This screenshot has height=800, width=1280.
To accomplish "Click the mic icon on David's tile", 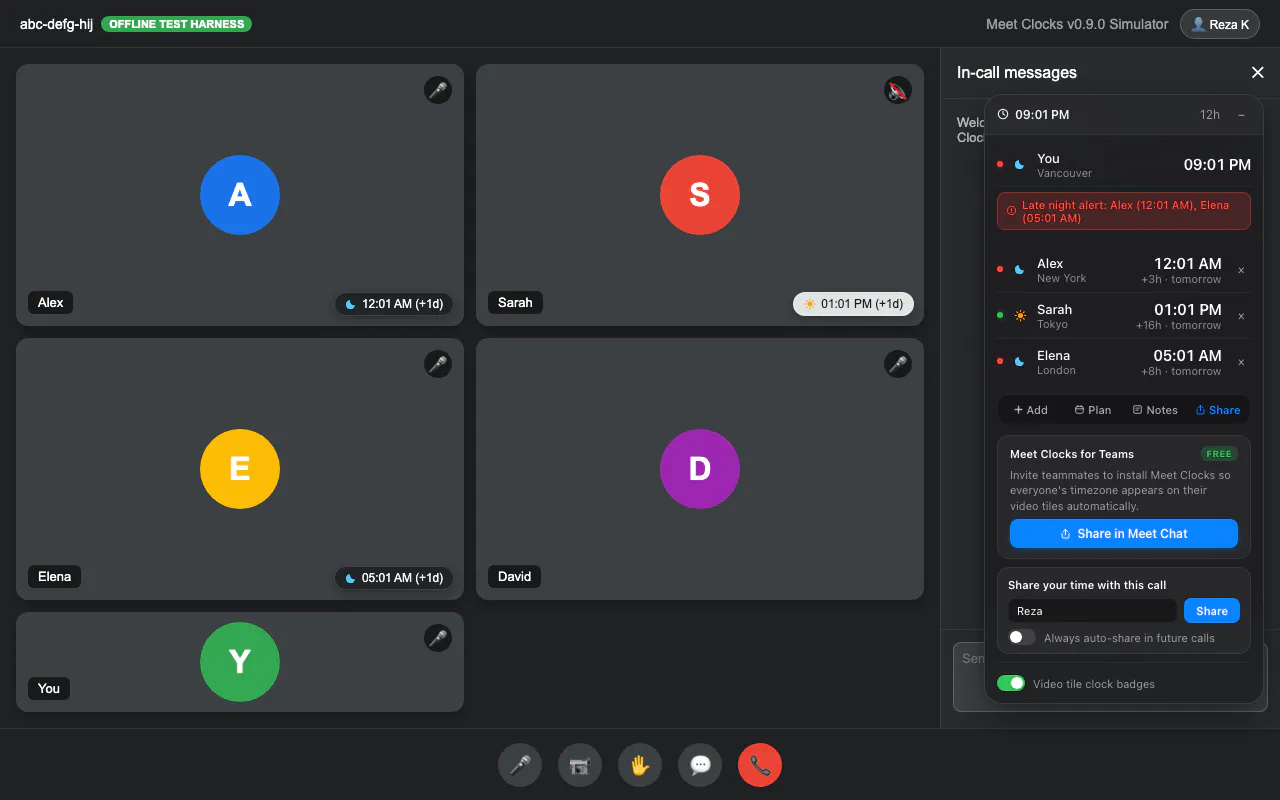I will (x=898, y=364).
